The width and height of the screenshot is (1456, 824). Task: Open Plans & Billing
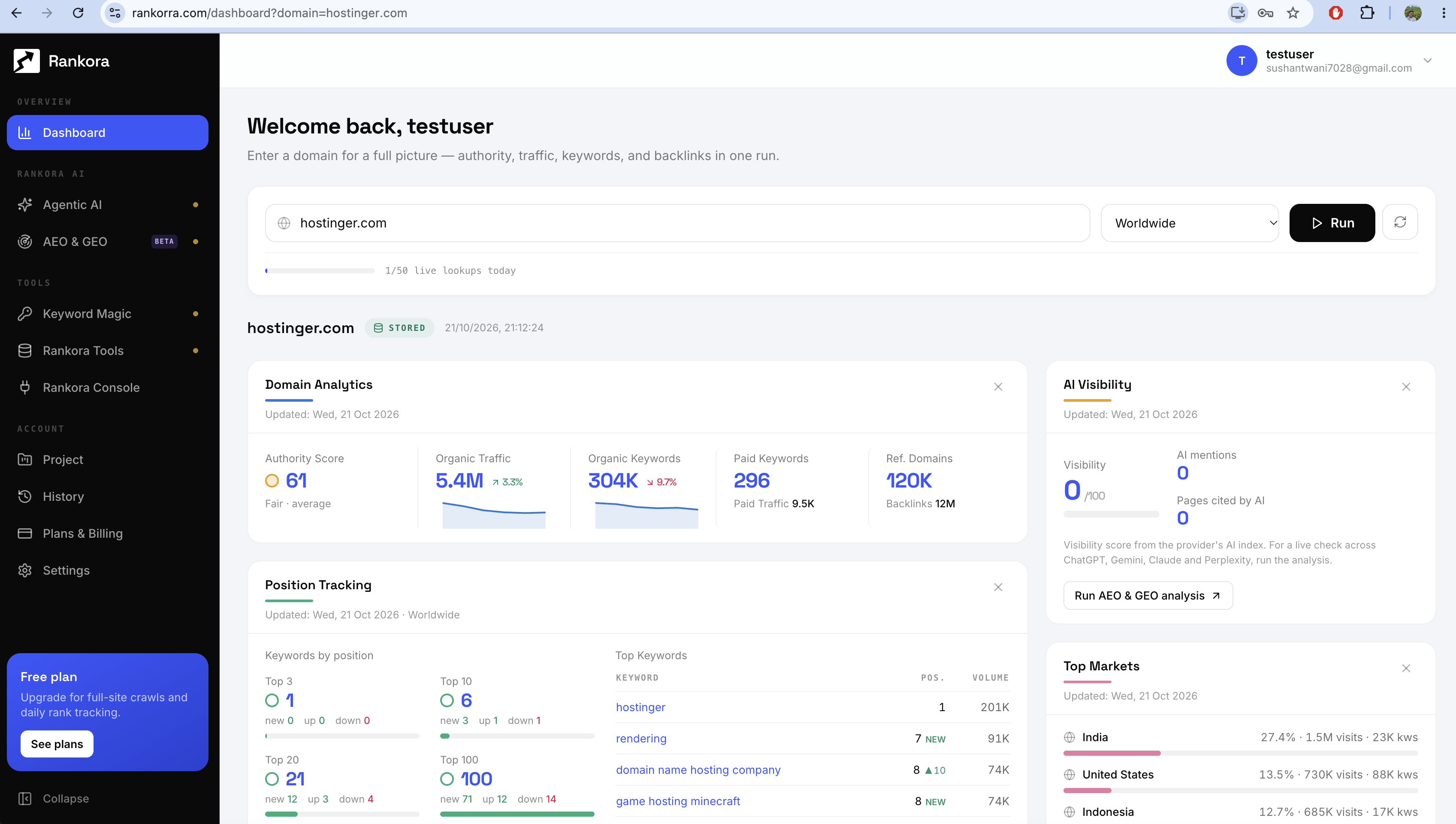108,533
